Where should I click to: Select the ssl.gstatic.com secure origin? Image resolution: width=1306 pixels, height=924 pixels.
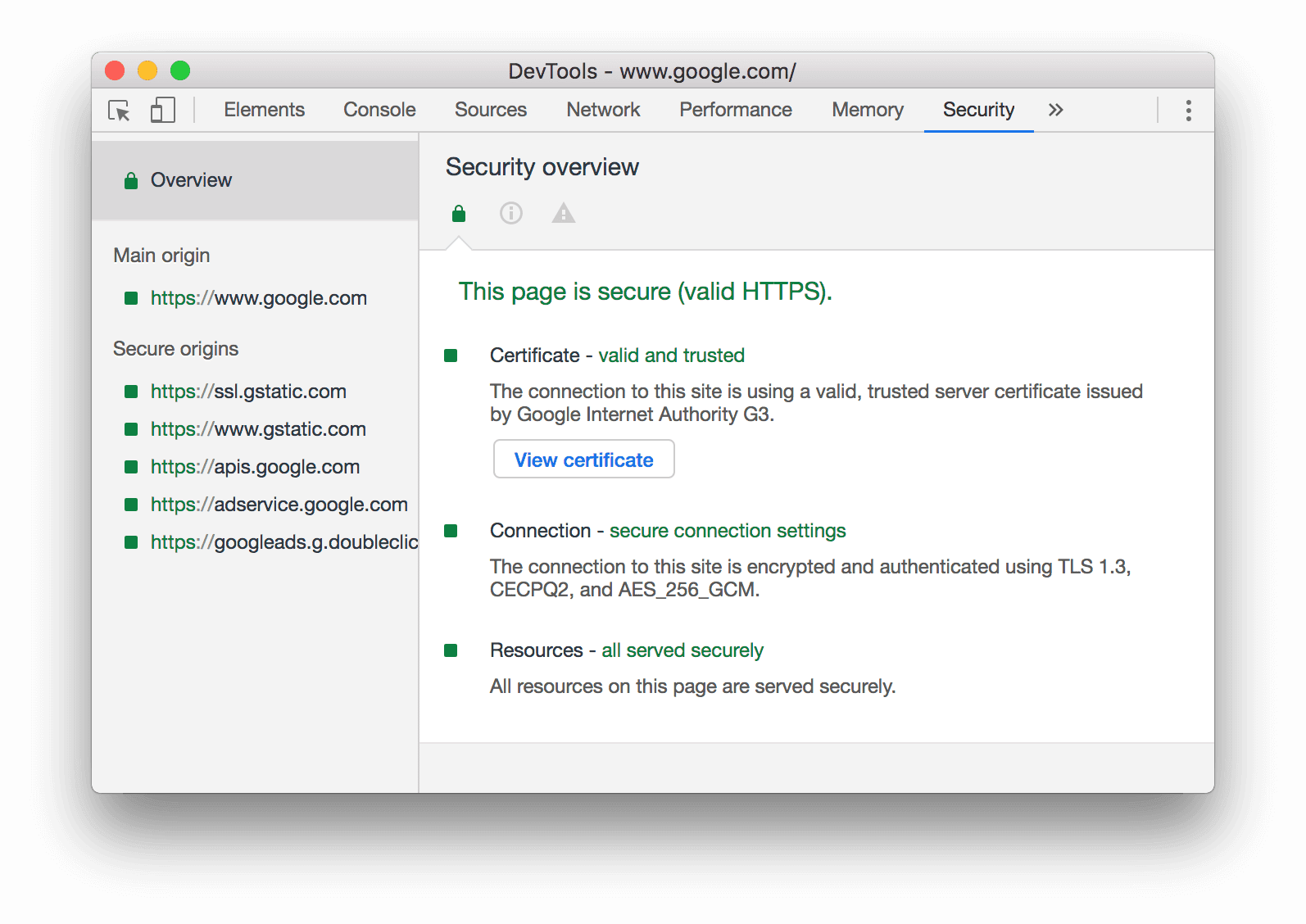pos(248,392)
